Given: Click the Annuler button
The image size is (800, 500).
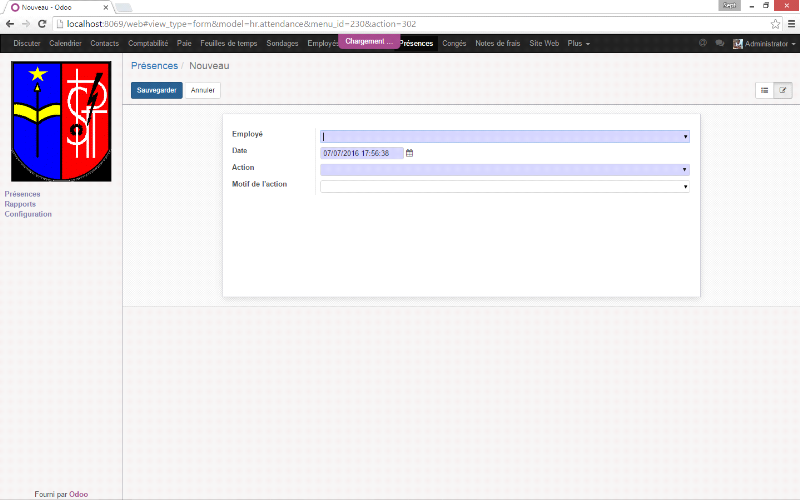Looking at the screenshot, I should point(203,90).
